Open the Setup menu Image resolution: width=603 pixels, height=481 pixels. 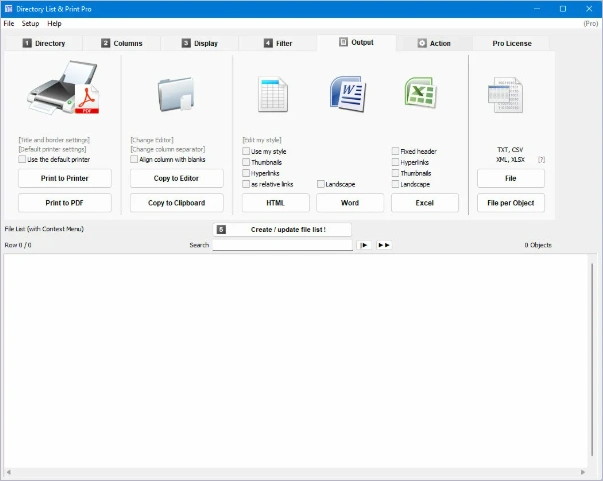tap(31, 23)
